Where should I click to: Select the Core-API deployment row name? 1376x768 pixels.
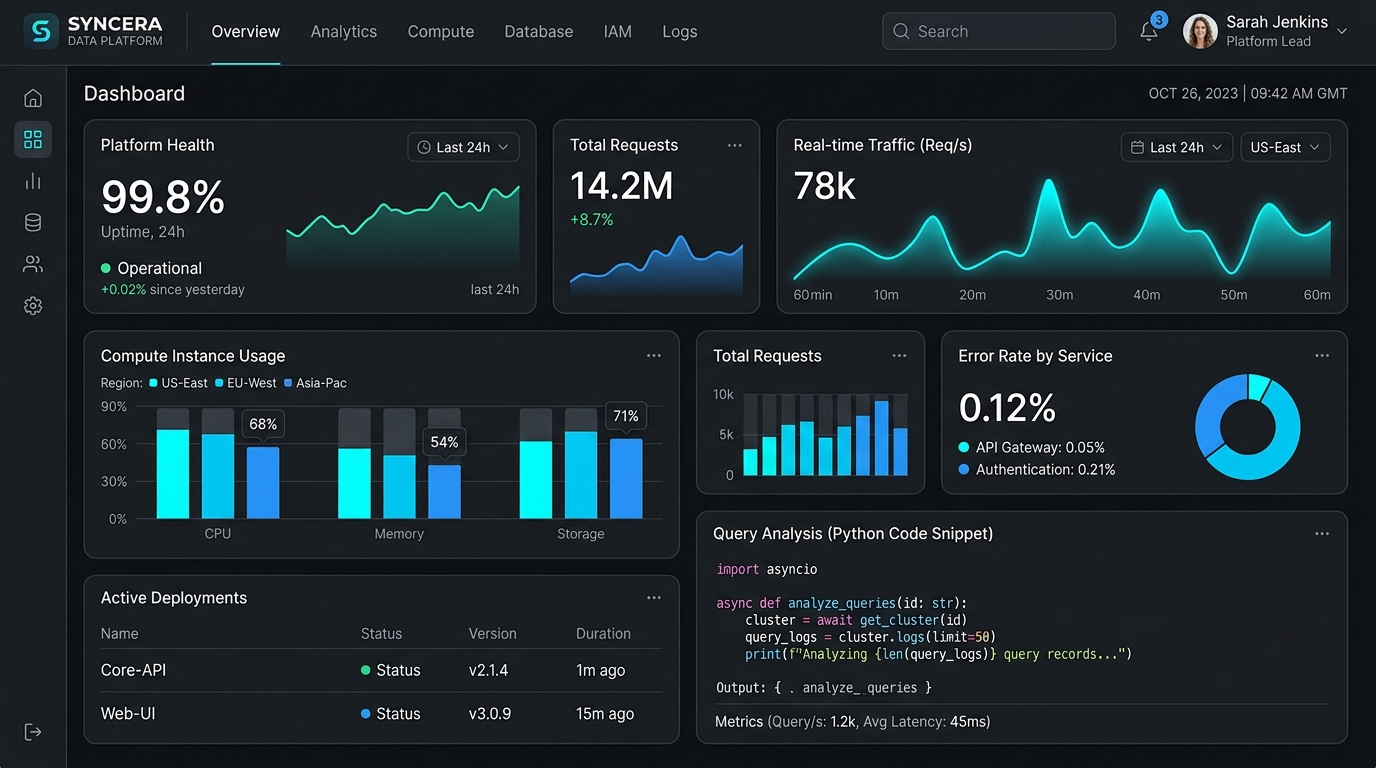134,670
